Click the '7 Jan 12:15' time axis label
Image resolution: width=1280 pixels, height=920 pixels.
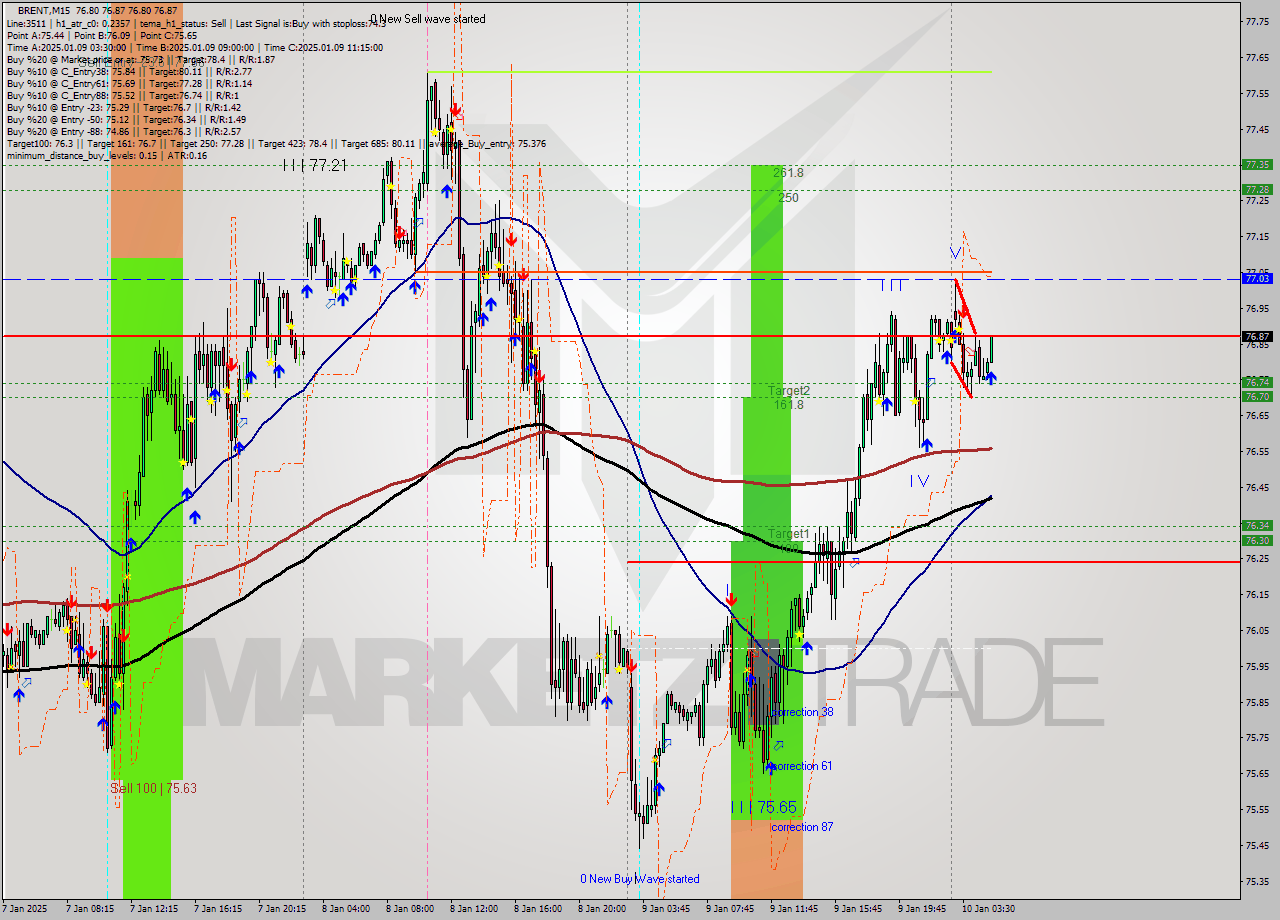pyautogui.click(x=154, y=909)
